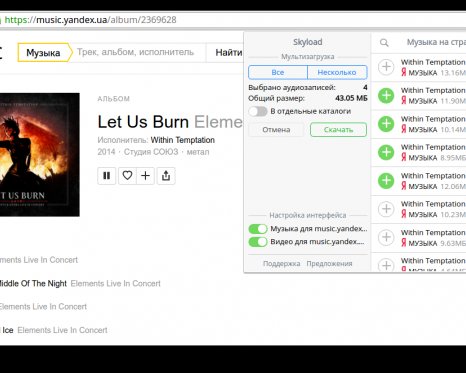Focus the 'Трек, альбом, исполнитель' search field

pyautogui.click(x=139, y=52)
